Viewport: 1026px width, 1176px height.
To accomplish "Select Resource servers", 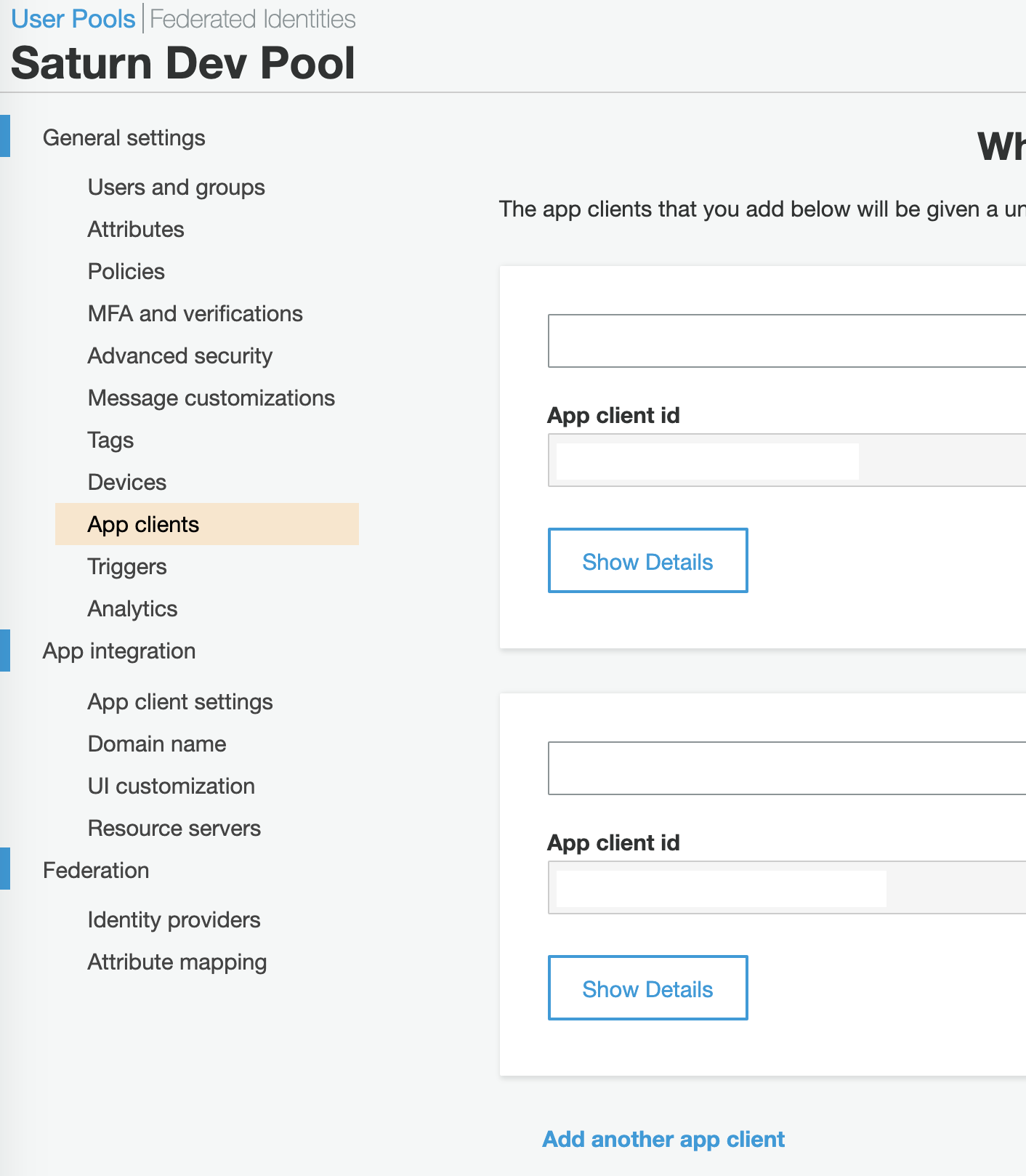I will click(x=174, y=829).
